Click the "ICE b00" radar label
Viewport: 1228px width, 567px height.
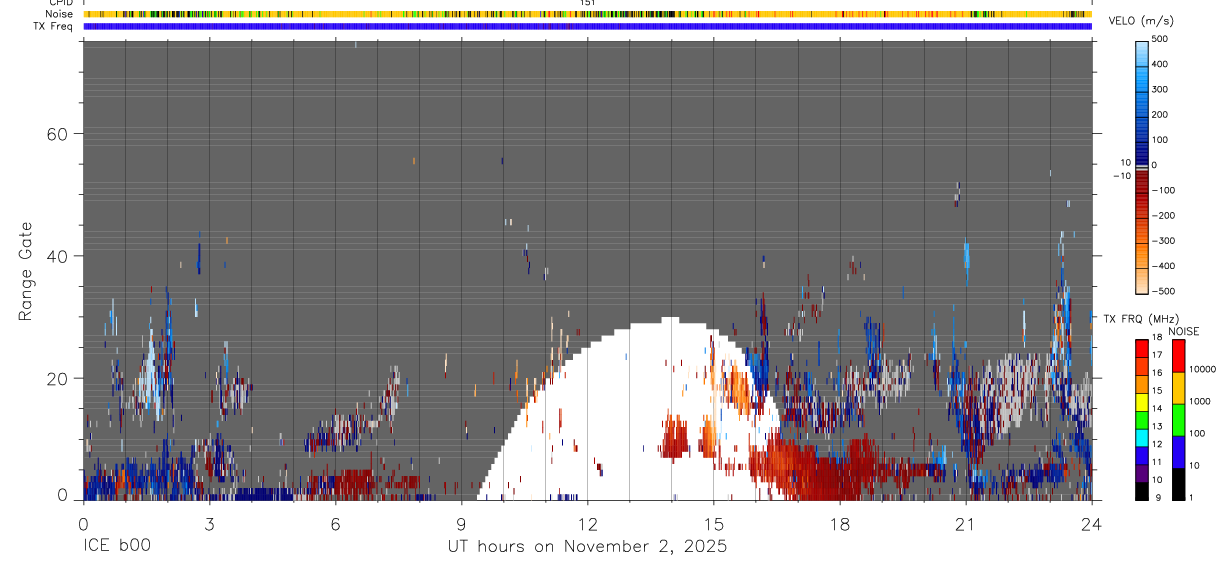point(116,547)
